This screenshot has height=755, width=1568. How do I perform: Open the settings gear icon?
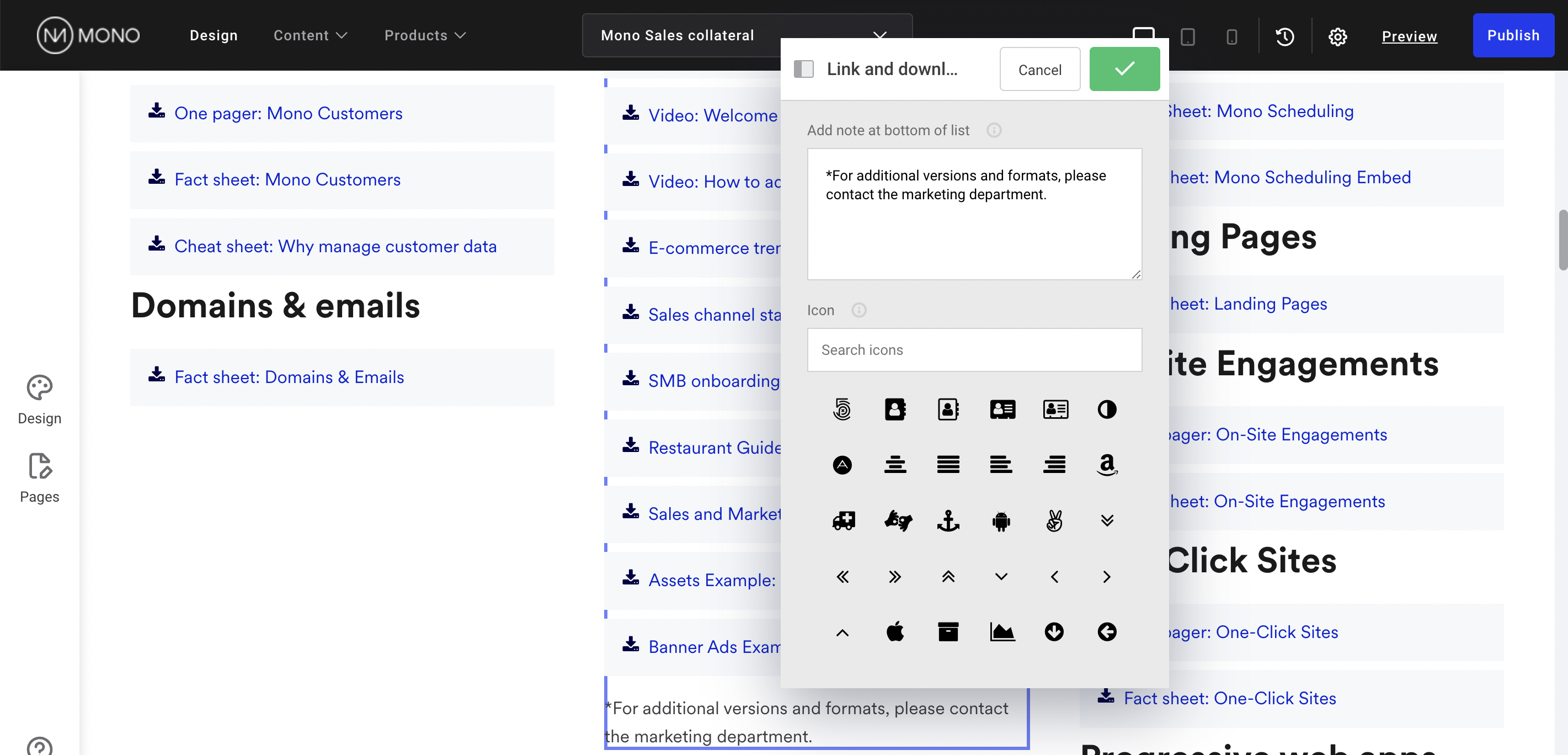(1337, 36)
